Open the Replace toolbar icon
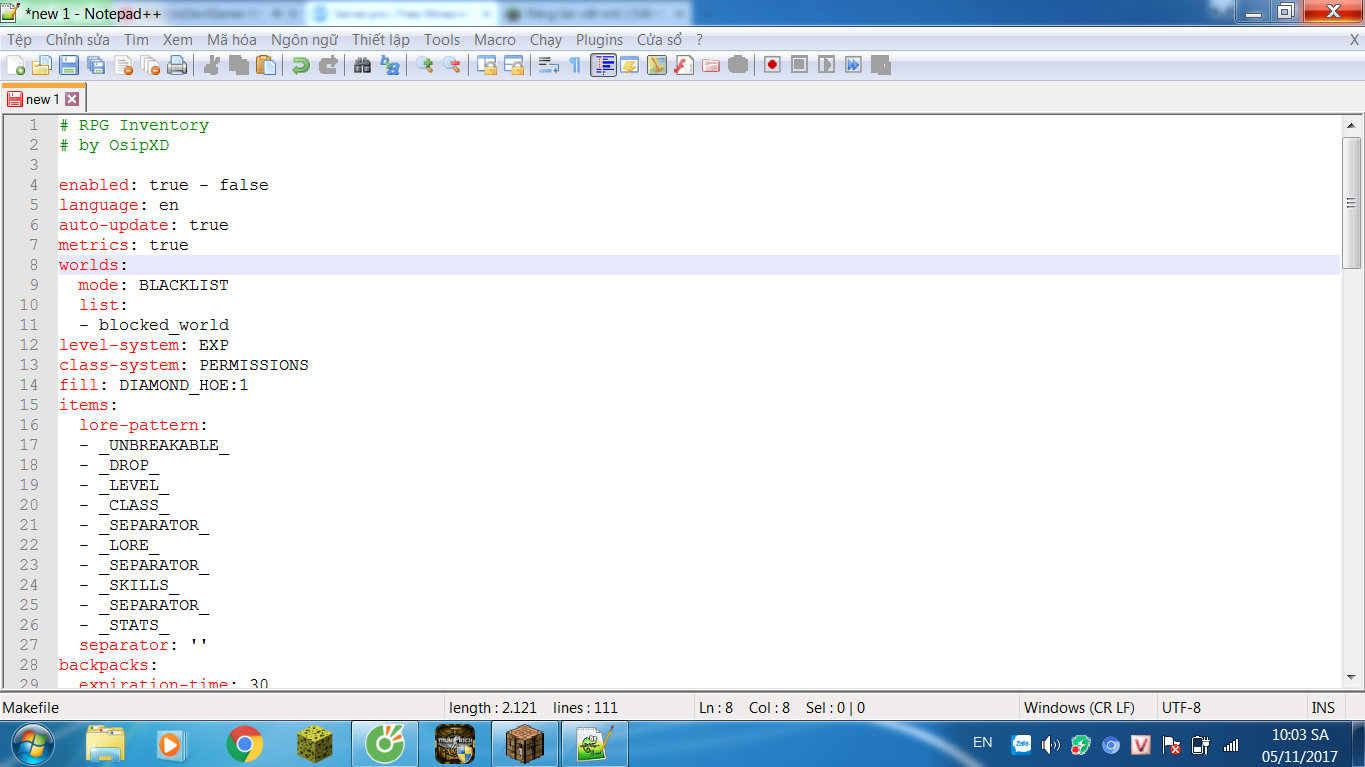The image size is (1365, 767). (x=390, y=65)
